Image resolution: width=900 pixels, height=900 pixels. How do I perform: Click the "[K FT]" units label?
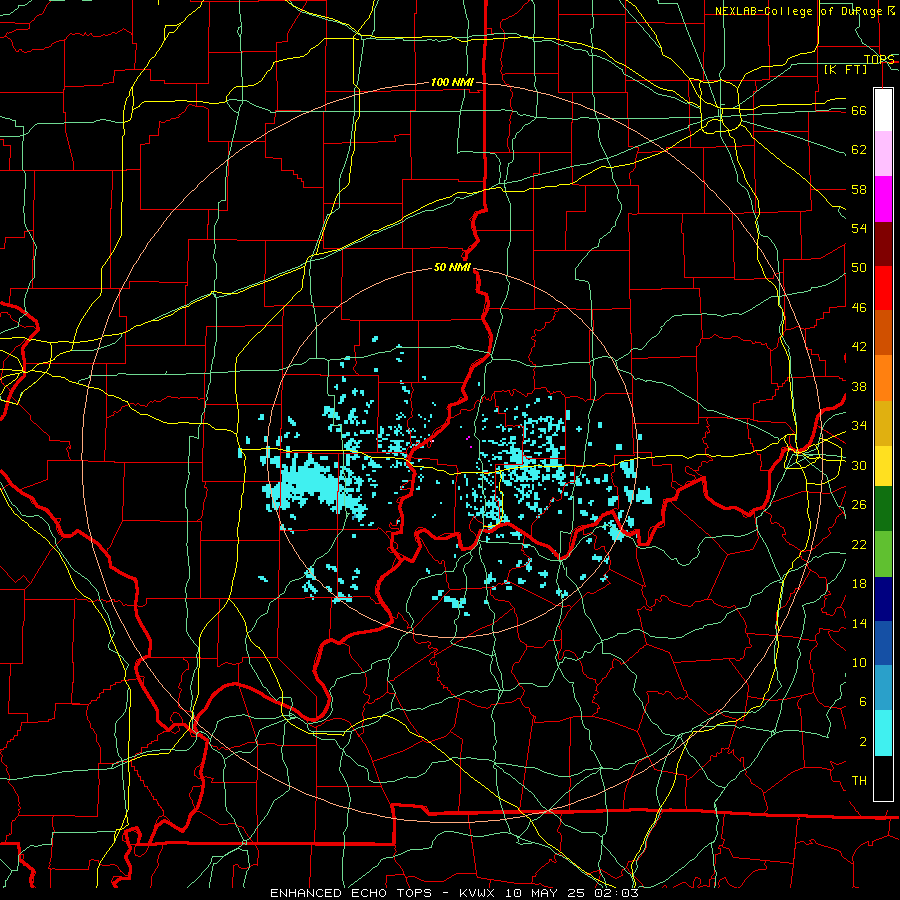(x=845, y=69)
